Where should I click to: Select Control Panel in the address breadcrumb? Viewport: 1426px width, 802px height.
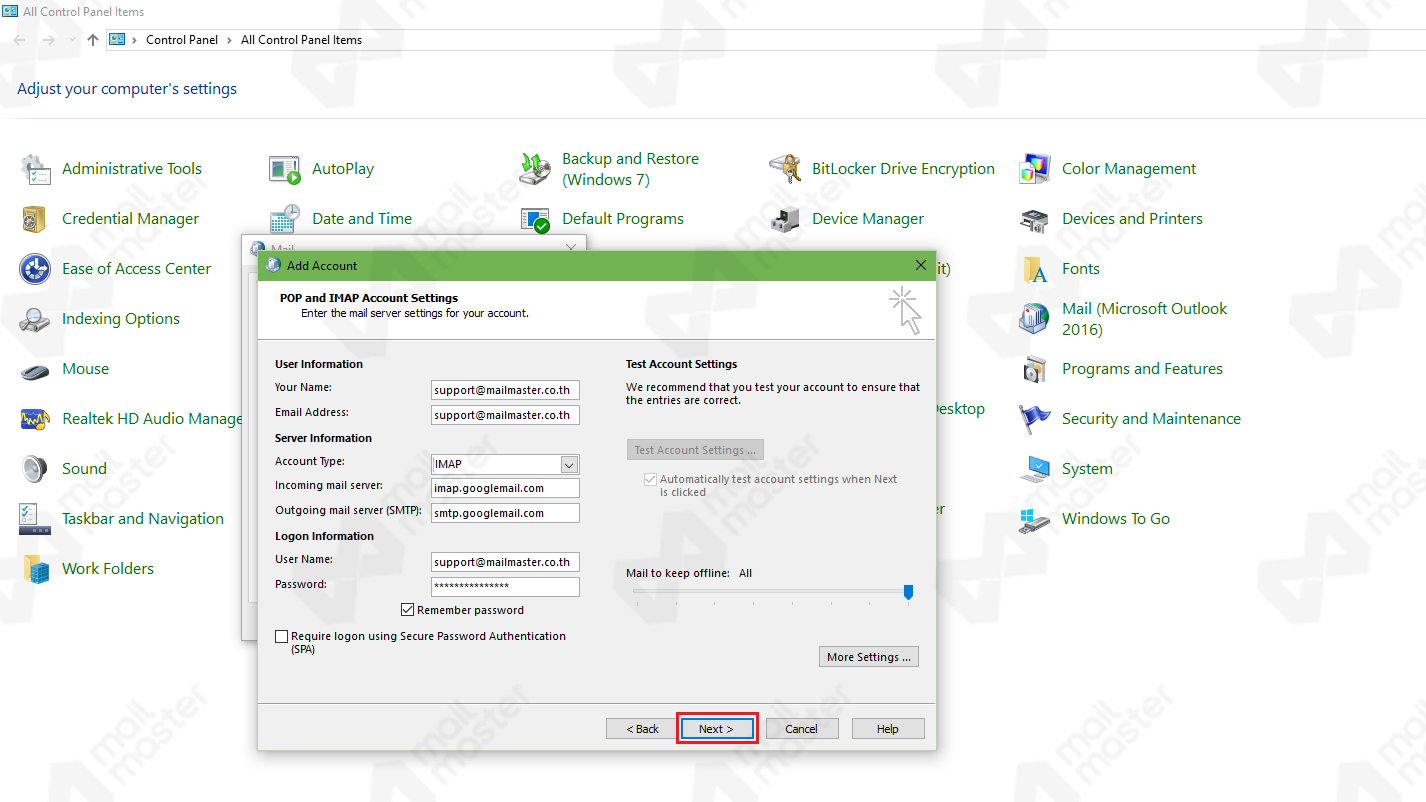tap(181, 40)
